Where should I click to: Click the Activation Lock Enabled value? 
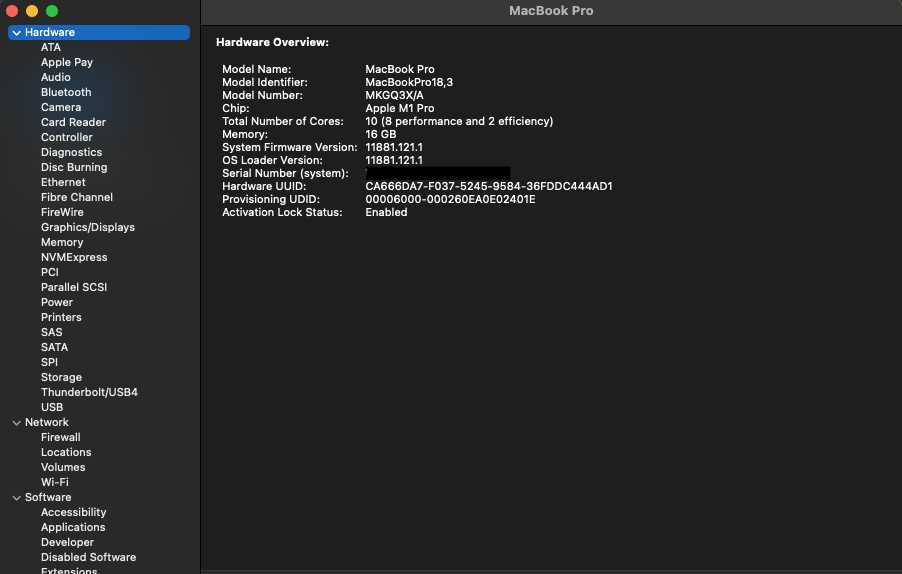(387, 212)
